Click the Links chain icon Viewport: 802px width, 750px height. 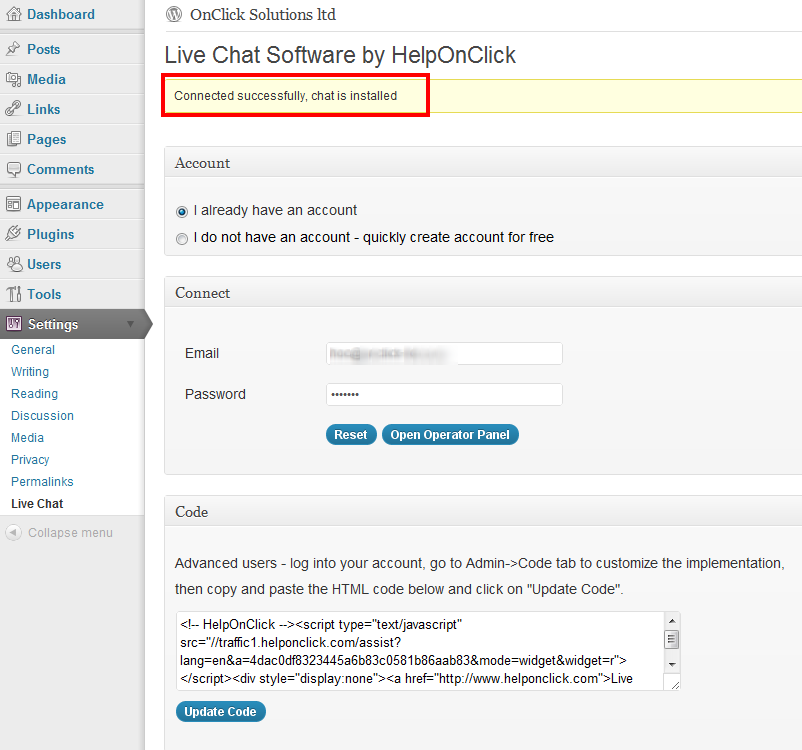click(13, 109)
